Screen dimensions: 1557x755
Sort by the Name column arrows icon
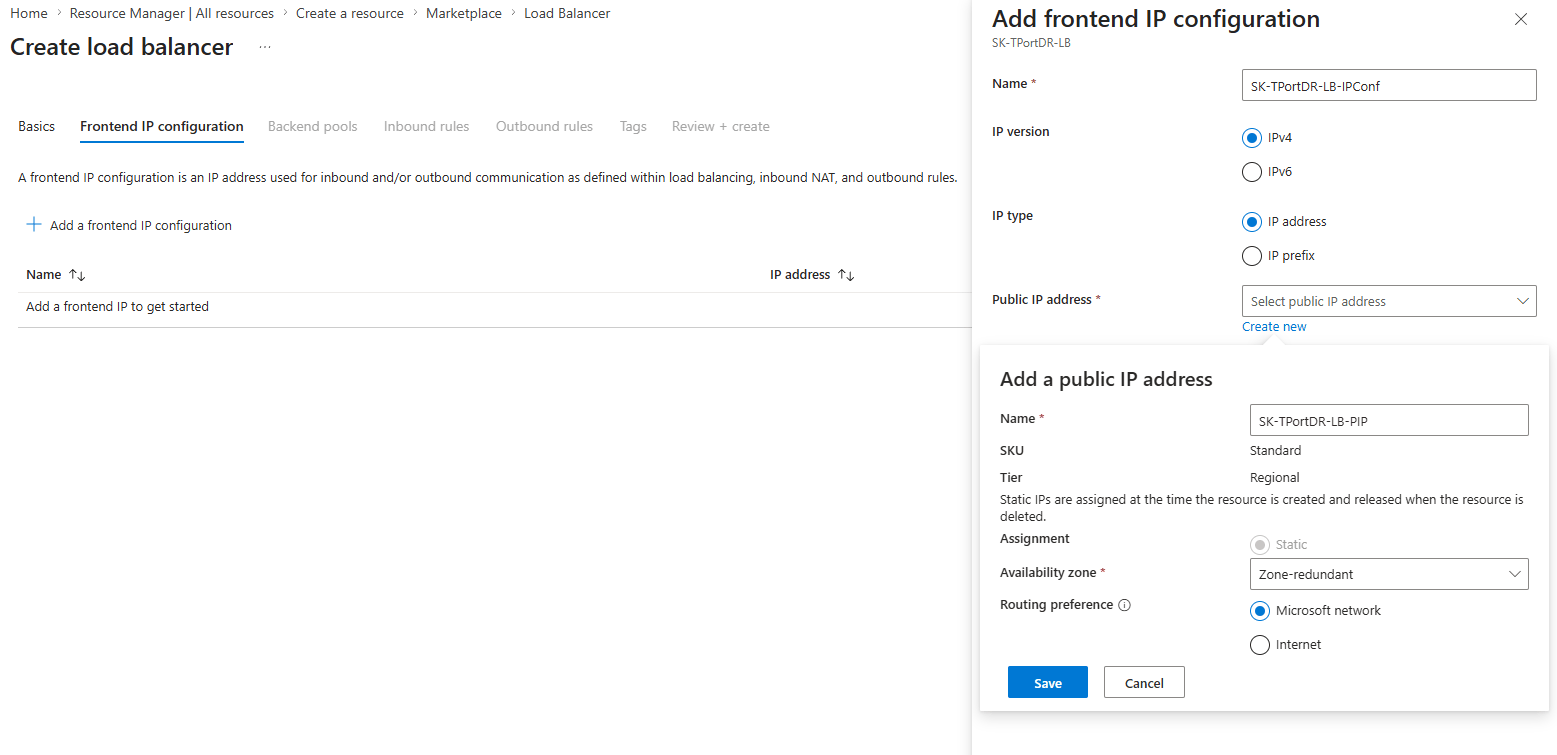point(78,275)
